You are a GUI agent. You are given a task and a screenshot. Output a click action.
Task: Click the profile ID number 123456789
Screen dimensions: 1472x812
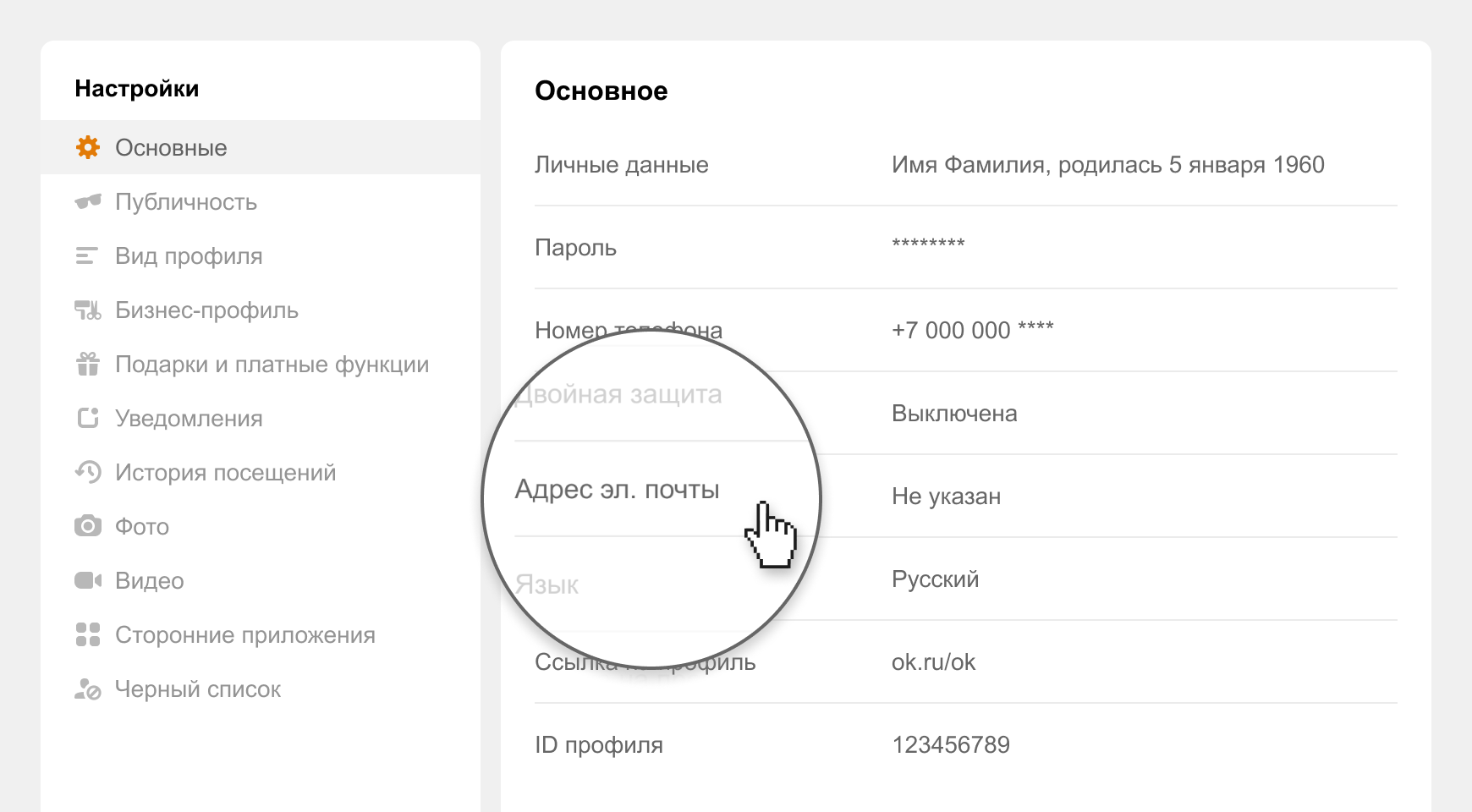pyautogui.click(x=951, y=745)
